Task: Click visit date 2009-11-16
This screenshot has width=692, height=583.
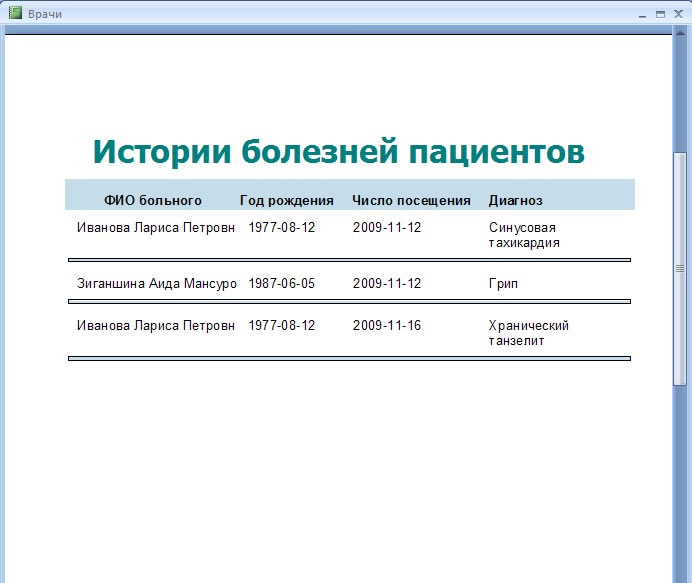Action: pyautogui.click(x=387, y=325)
